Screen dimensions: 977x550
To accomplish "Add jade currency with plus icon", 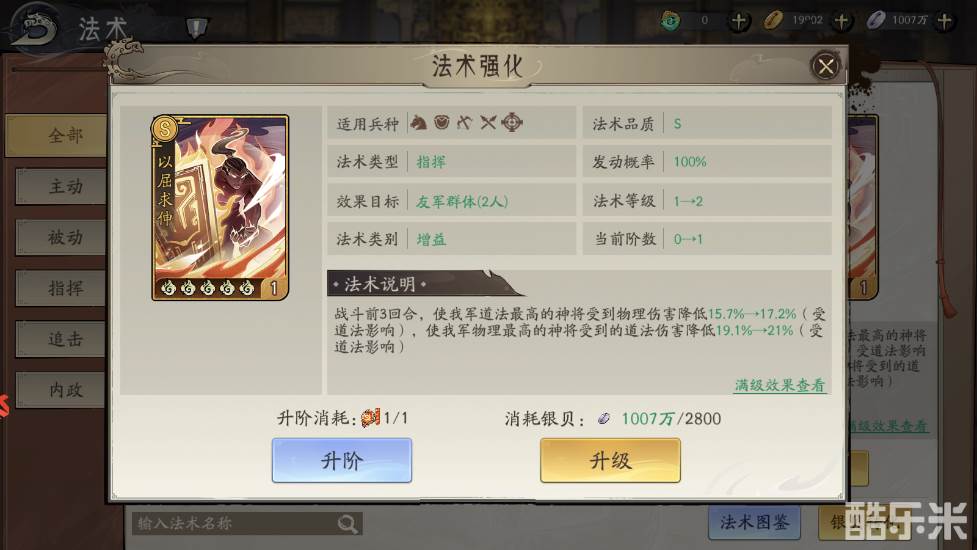I will (x=739, y=21).
